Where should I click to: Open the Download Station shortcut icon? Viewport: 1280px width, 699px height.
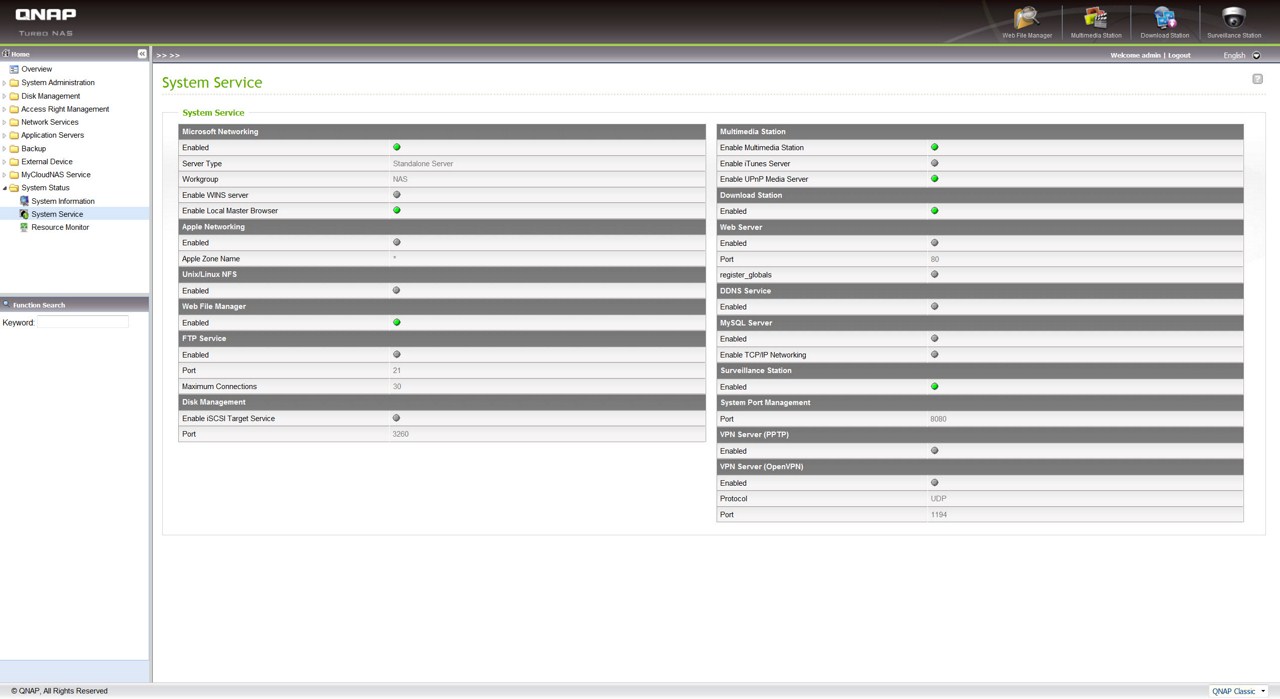(1165, 18)
